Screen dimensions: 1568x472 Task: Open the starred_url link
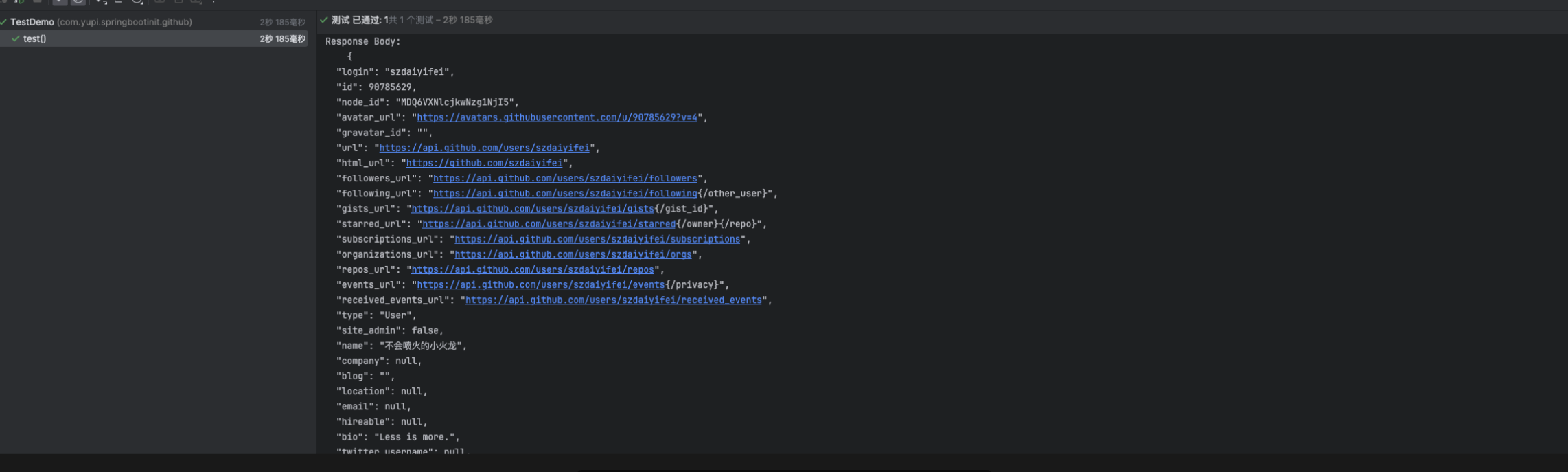[549, 224]
